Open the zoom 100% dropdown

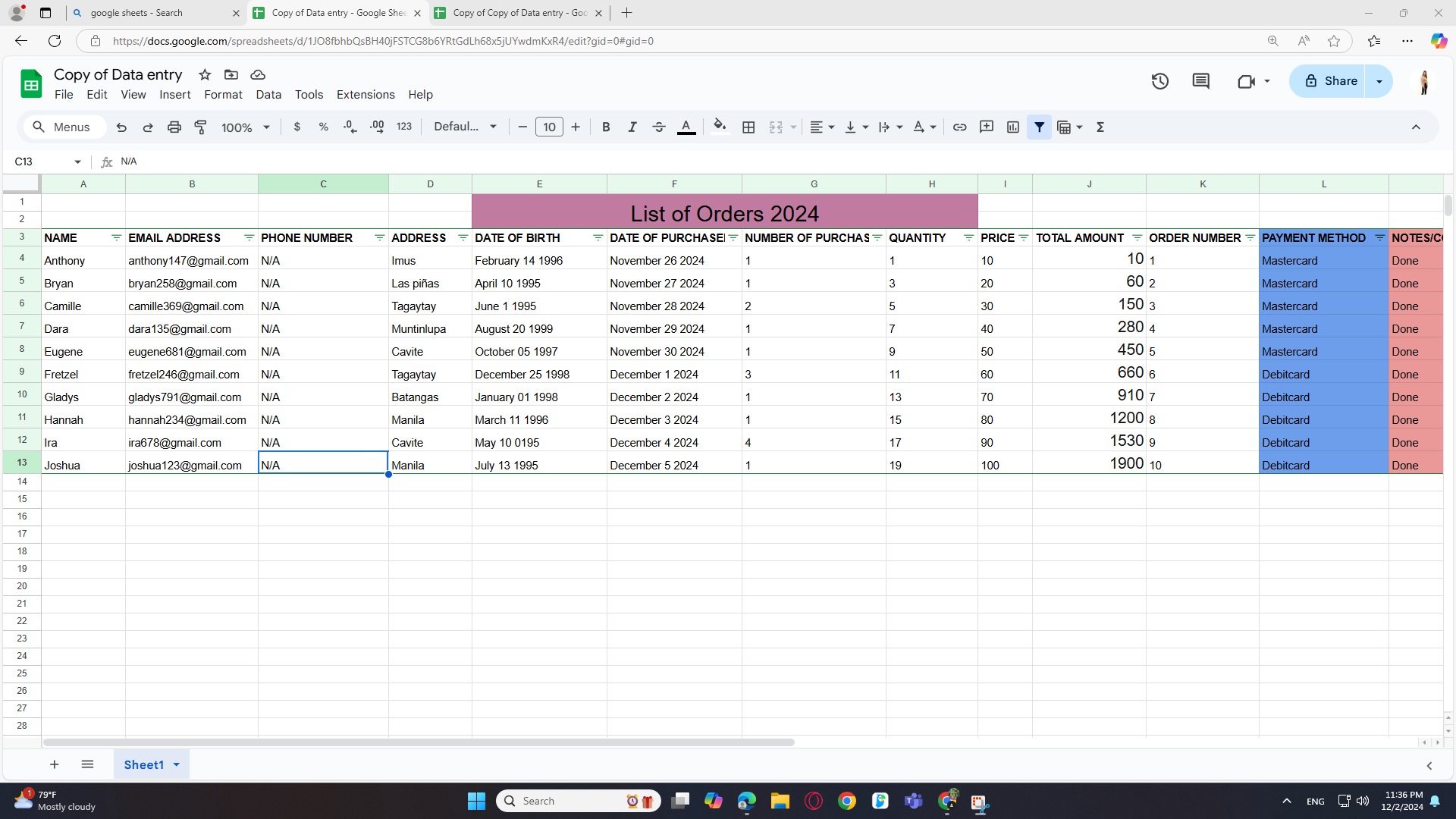click(x=245, y=127)
